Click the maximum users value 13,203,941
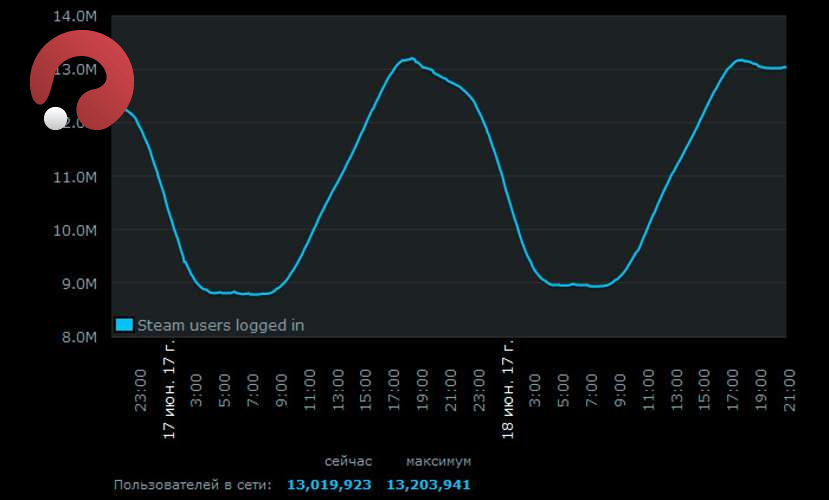Image resolution: width=829 pixels, height=500 pixels. 428,485
